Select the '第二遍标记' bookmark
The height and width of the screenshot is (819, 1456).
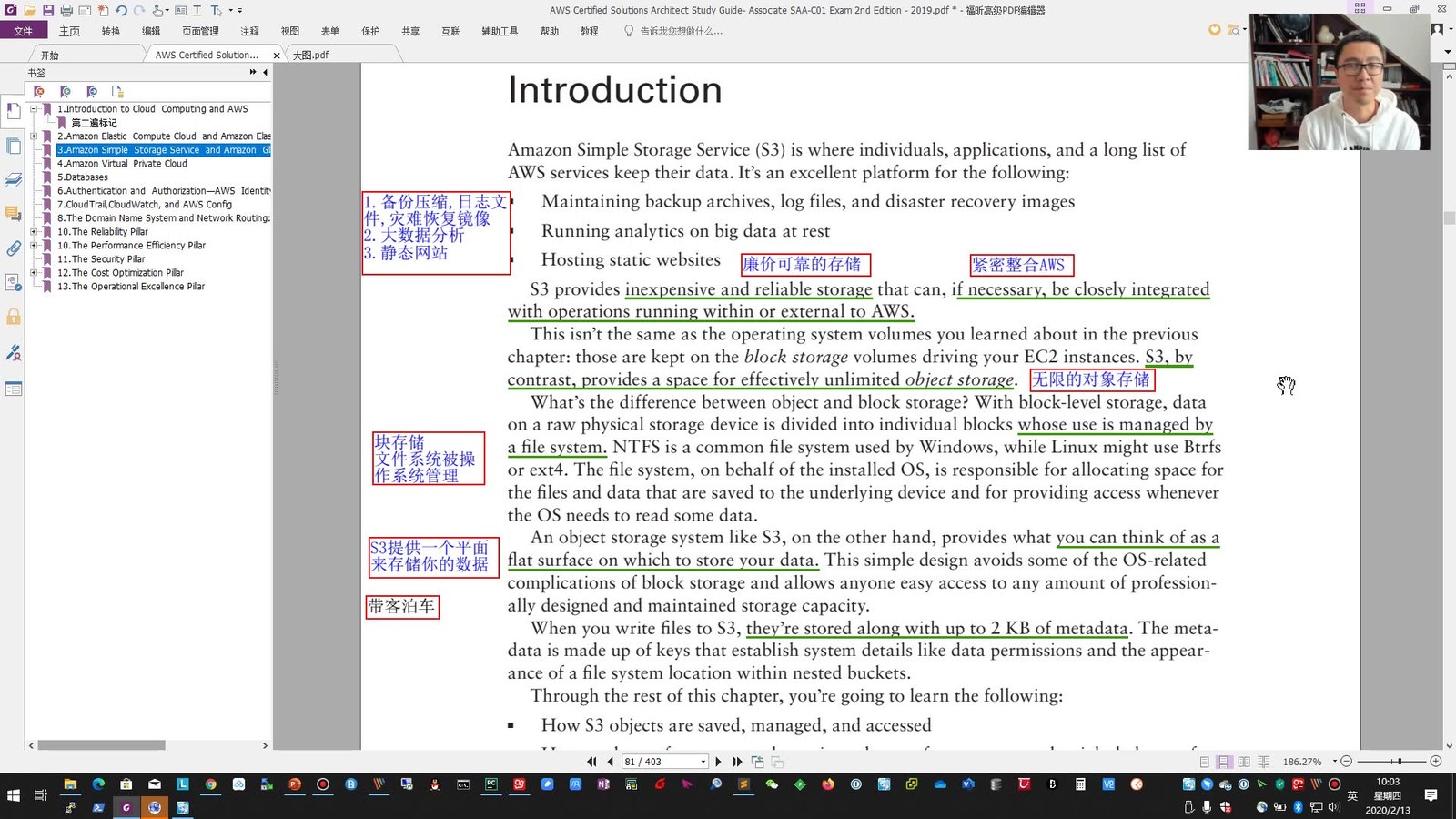(94, 123)
